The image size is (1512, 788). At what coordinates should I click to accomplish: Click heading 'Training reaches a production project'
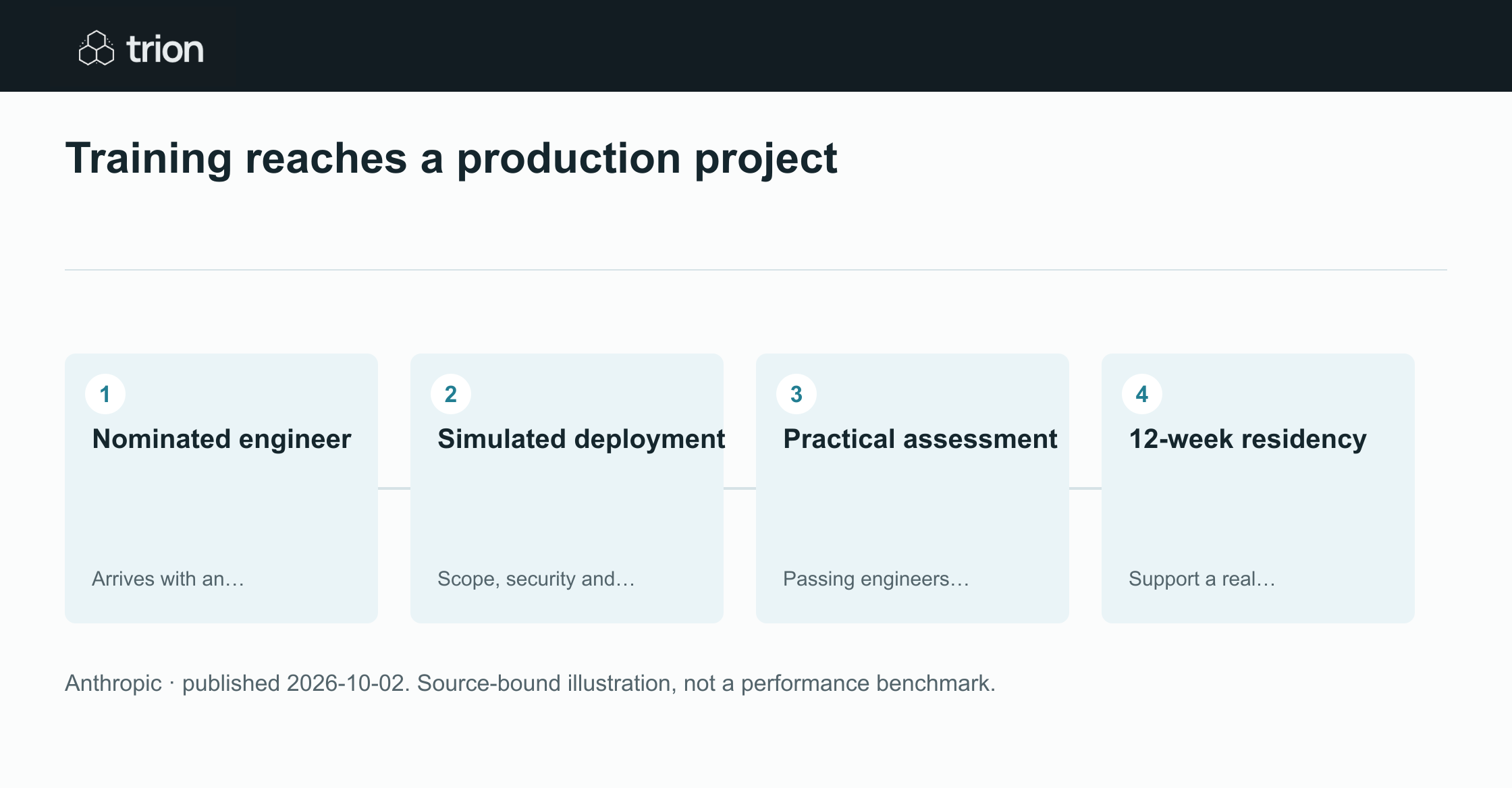451,159
